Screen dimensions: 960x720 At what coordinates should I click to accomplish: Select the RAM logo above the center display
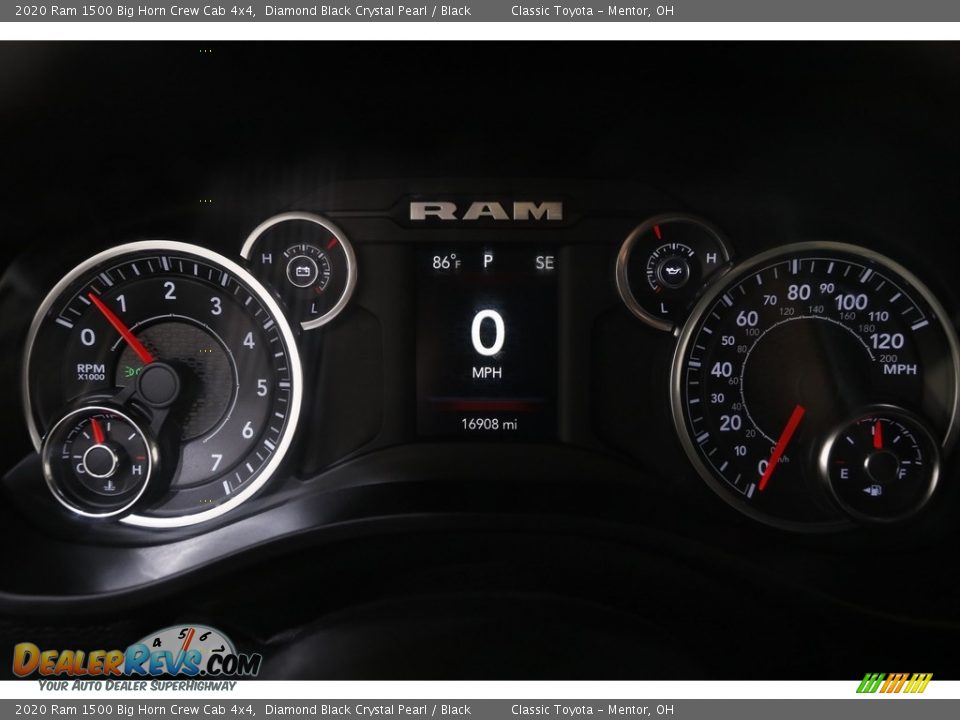(x=487, y=210)
